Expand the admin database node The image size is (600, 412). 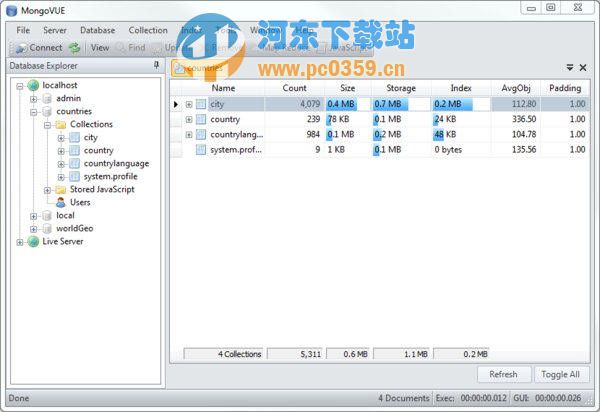pyautogui.click(x=34, y=99)
